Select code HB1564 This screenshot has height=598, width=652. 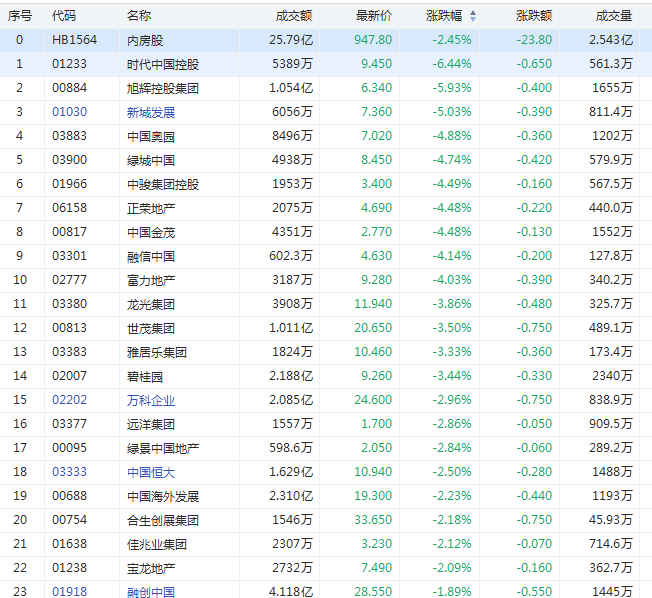point(74,40)
